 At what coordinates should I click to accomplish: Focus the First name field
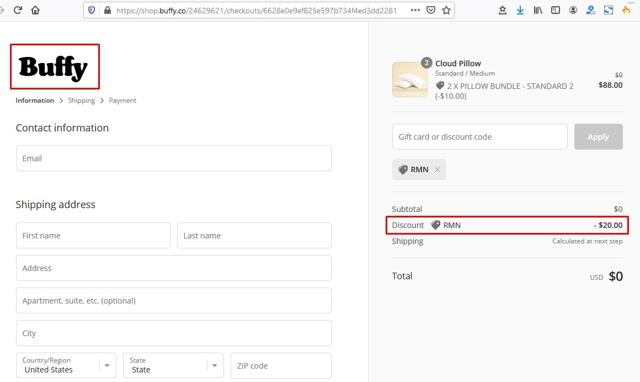[x=93, y=235]
